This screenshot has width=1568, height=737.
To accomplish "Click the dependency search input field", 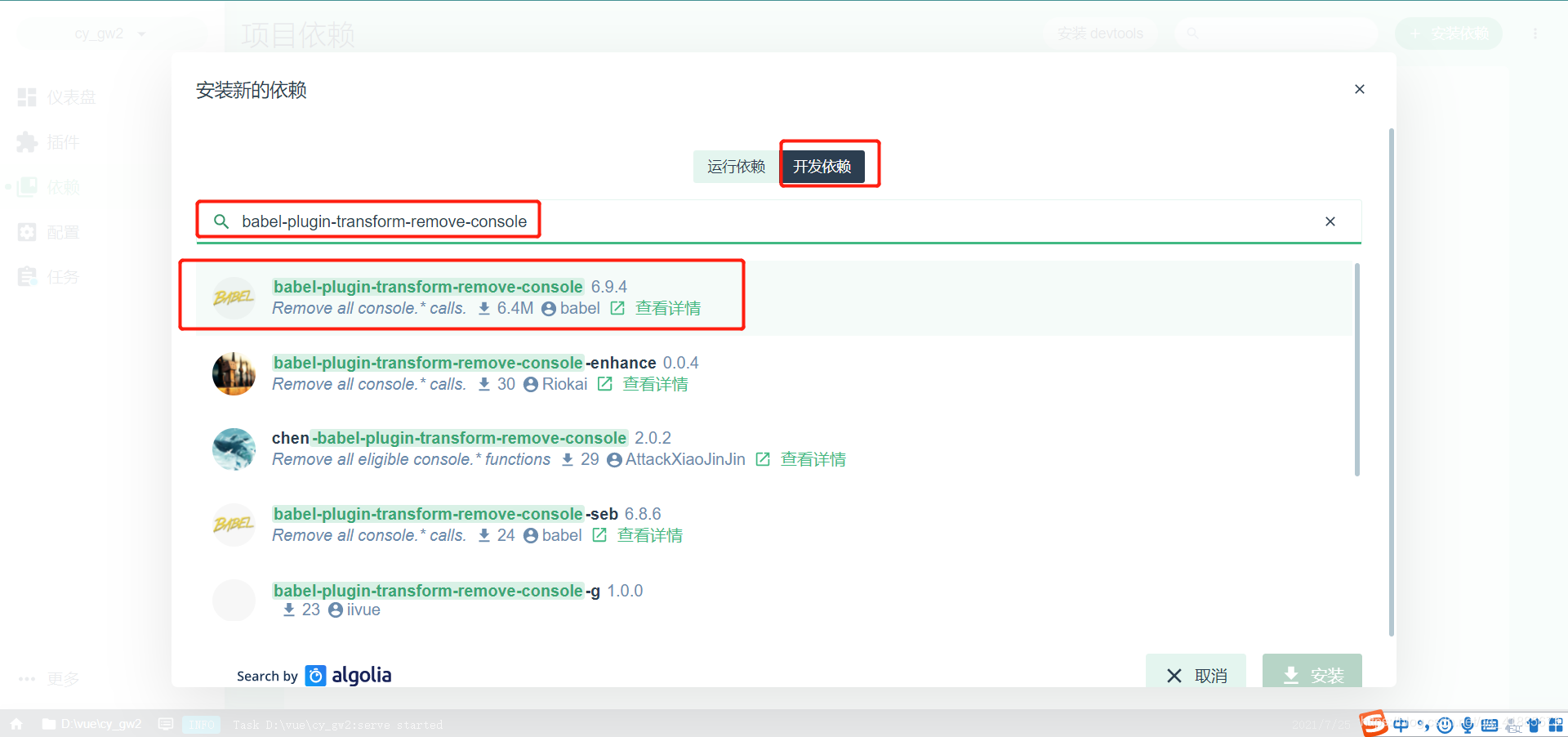I will click(x=778, y=221).
